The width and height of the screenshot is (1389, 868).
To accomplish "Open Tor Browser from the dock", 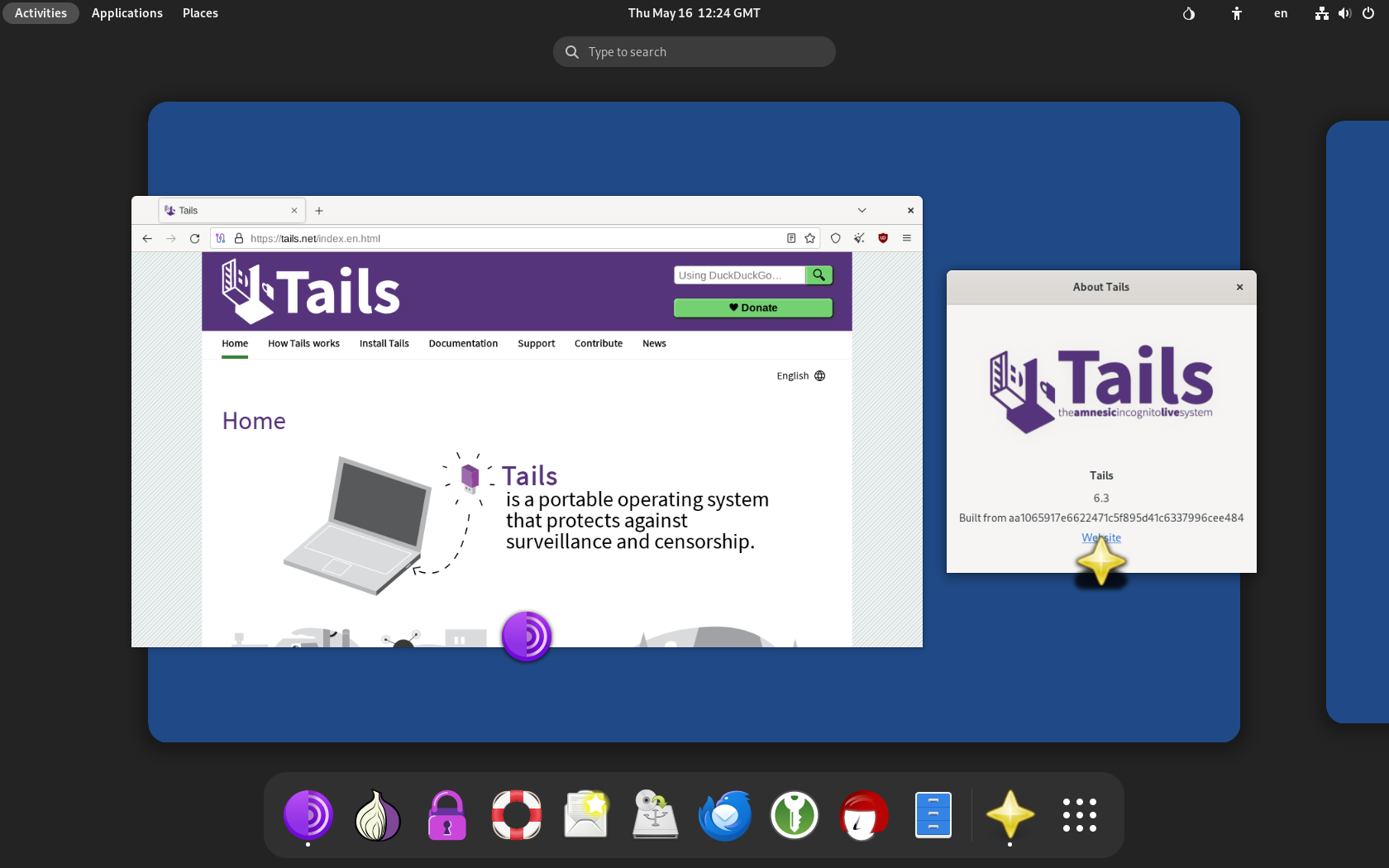I will pyautogui.click(x=308, y=815).
